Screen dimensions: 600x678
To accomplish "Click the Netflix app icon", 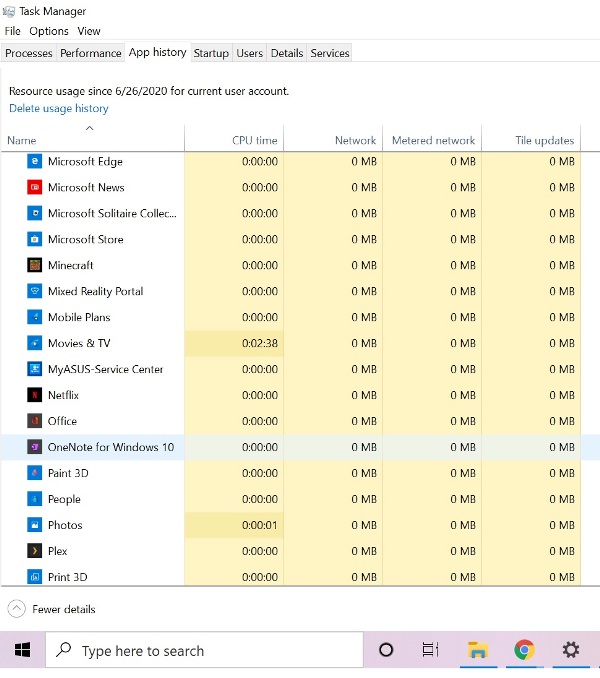I will (x=35, y=395).
